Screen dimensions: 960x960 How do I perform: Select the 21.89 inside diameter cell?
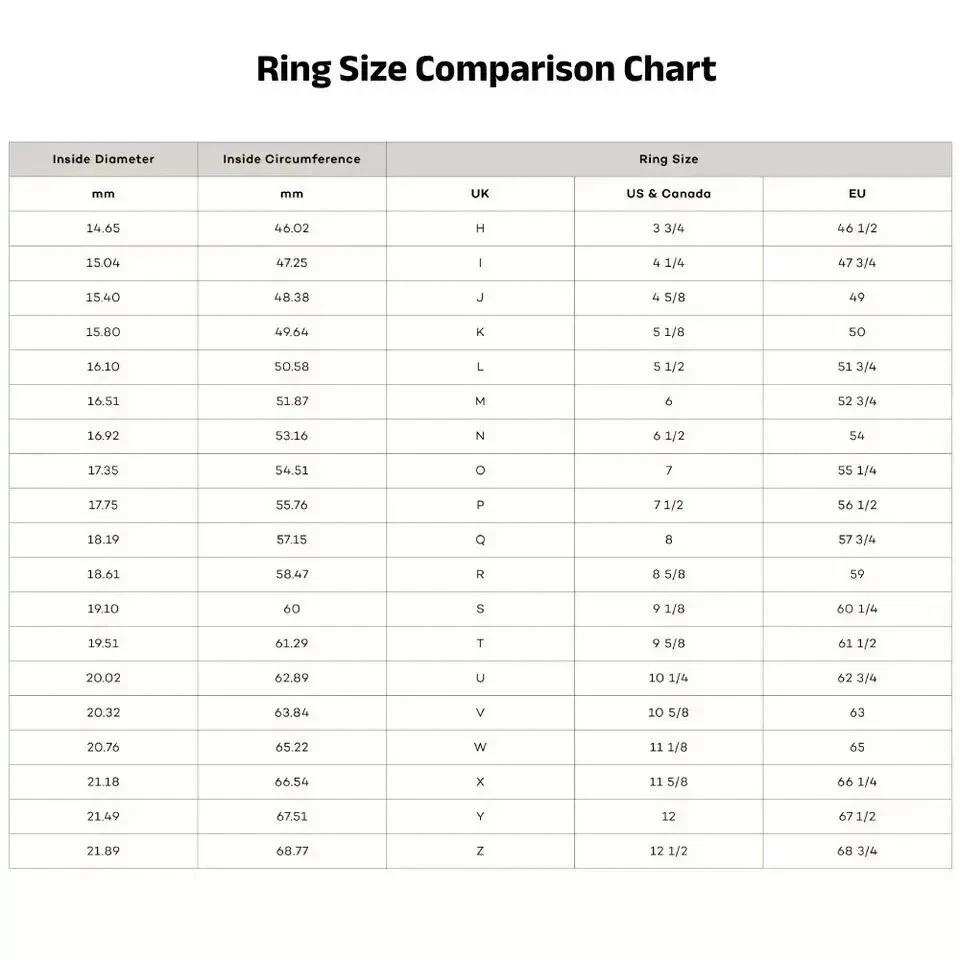pos(103,851)
